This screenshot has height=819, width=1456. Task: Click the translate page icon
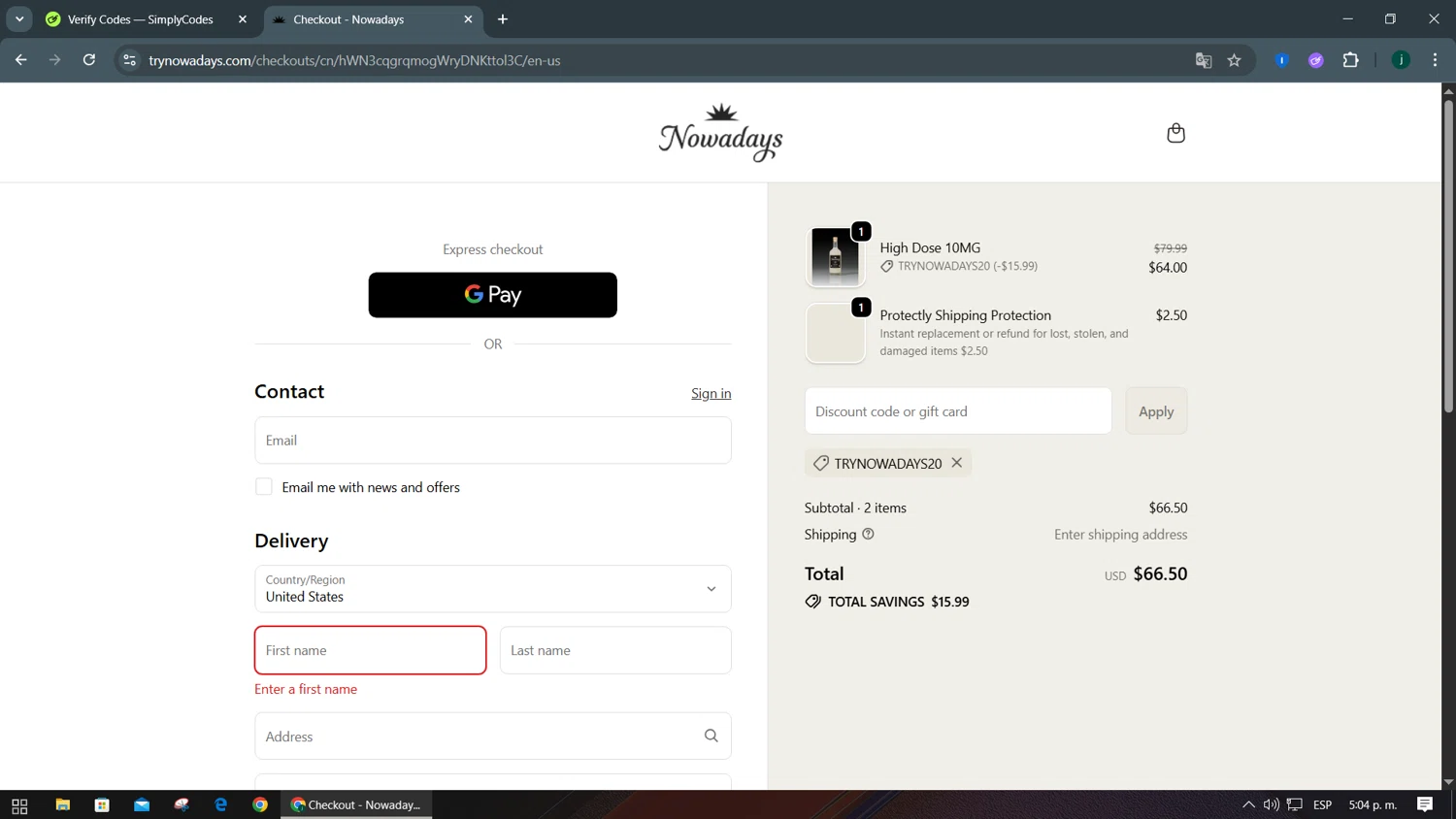pos(1204,60)
